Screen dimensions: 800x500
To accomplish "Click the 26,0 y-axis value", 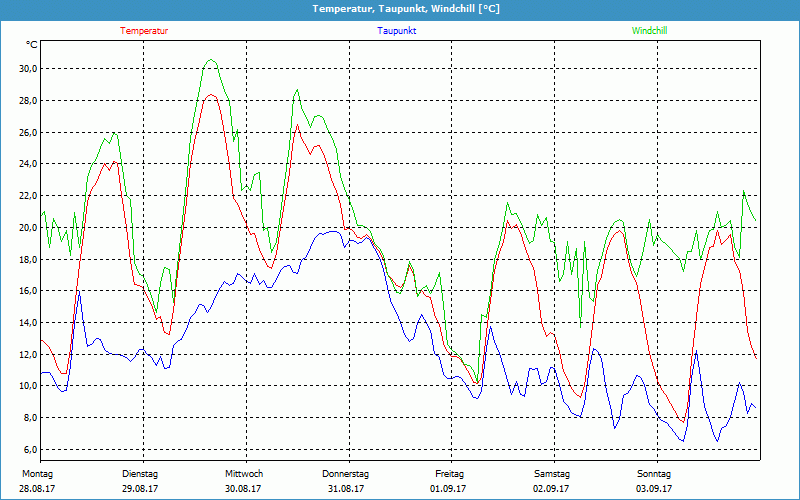I will coord(28,133).
